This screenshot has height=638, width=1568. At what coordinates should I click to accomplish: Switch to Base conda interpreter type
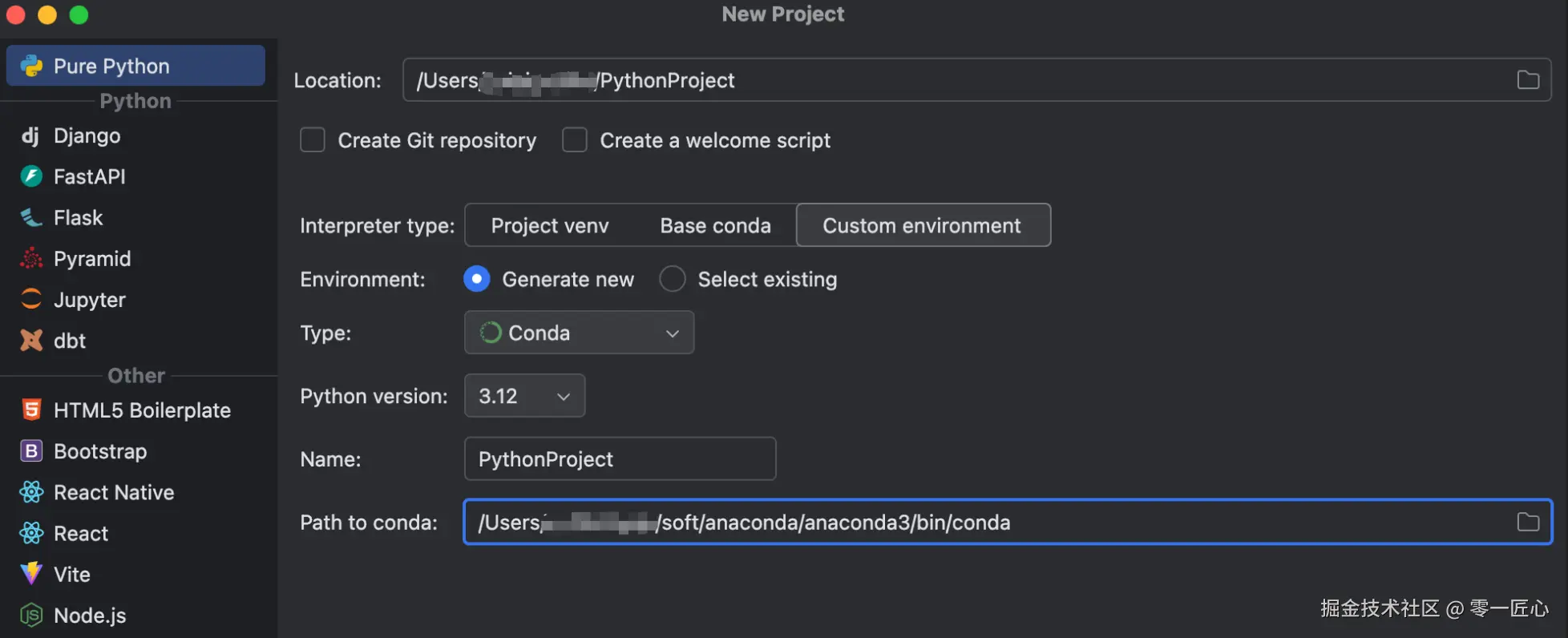click(716, 225)
